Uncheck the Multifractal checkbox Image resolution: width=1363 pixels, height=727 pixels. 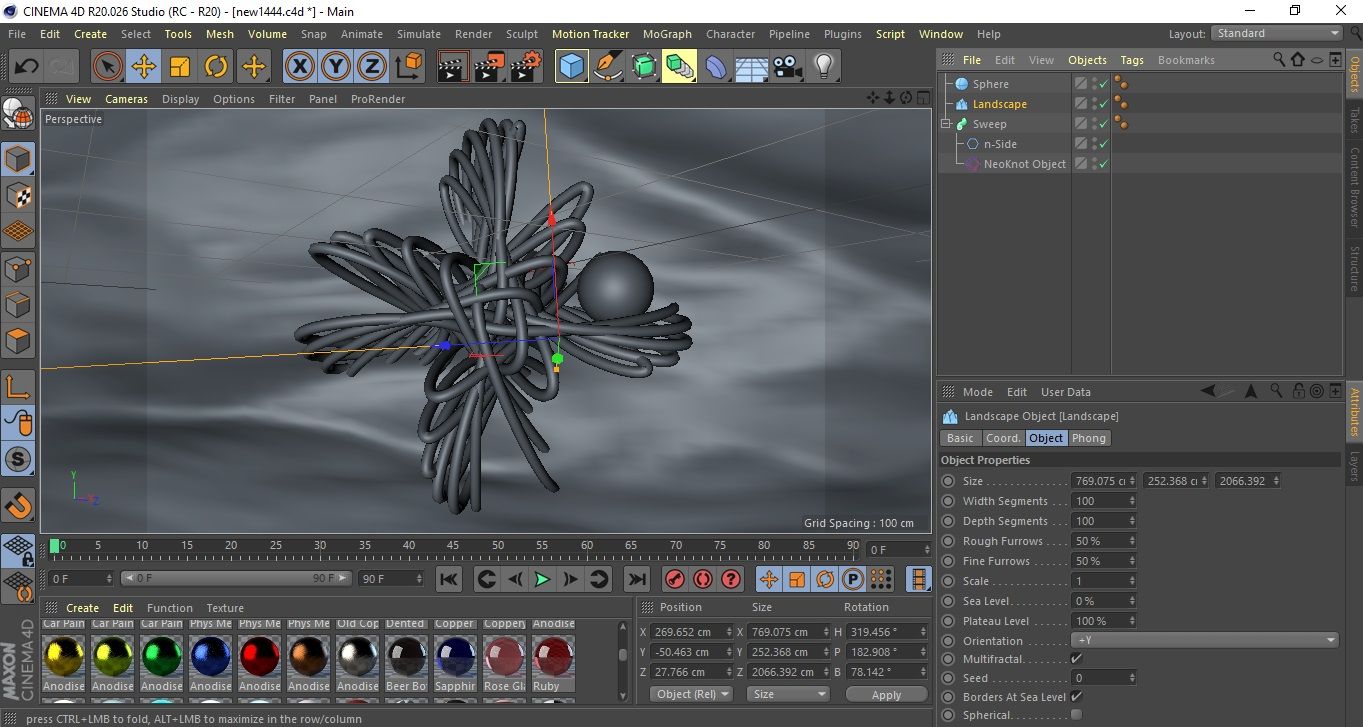click(1076, 659)
